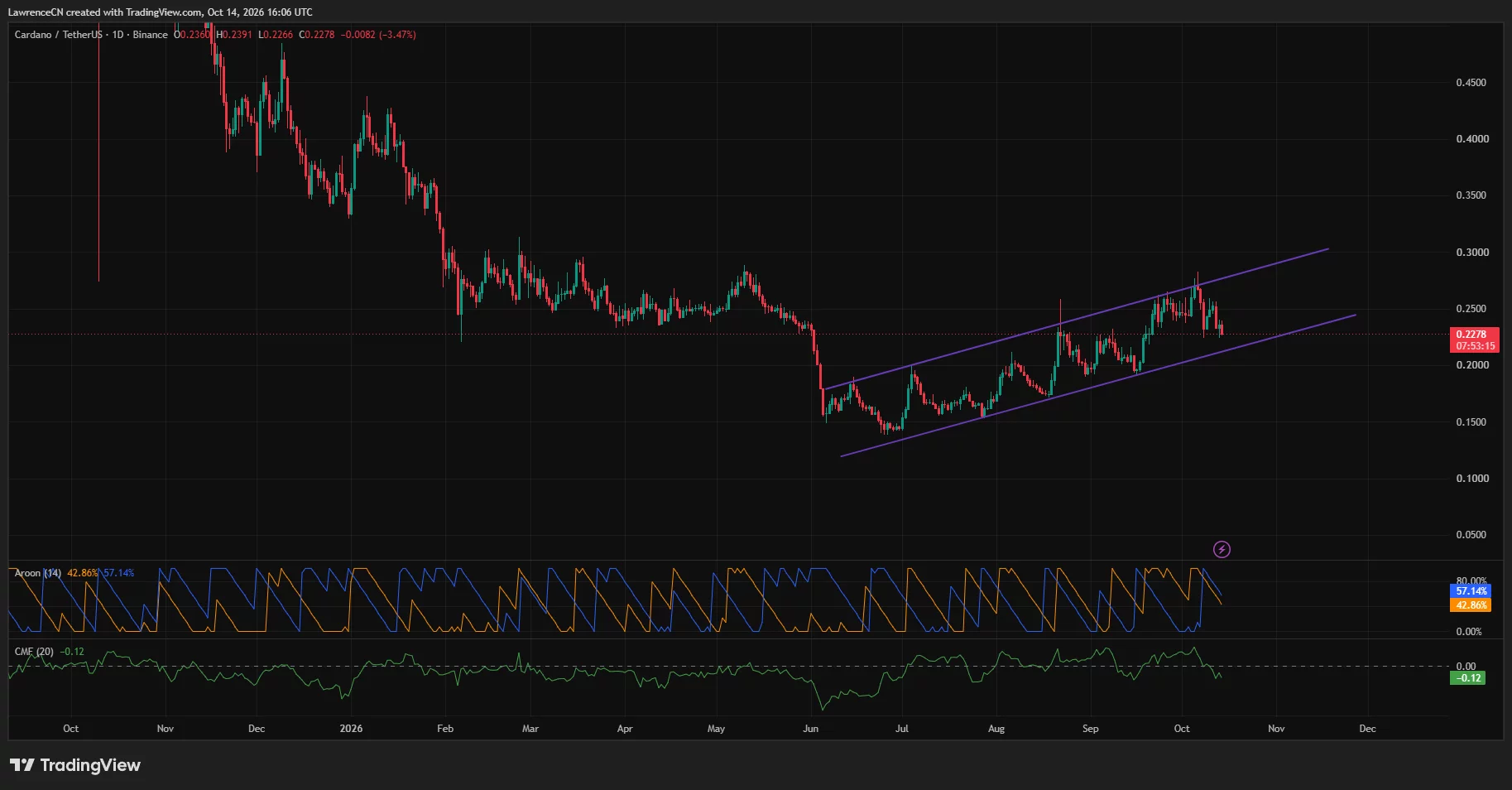Click the Sep label on the time axis
The image size is (1512, 790).
click(x=1091, y=729)
